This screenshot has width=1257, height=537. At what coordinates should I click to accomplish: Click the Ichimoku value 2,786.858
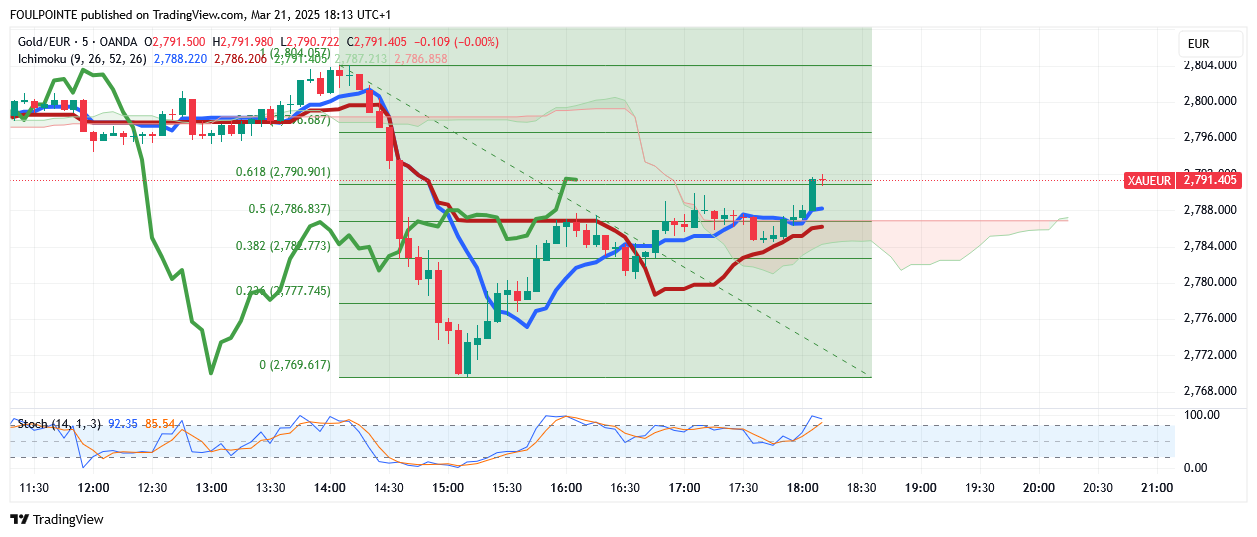[x=421, y=59]
